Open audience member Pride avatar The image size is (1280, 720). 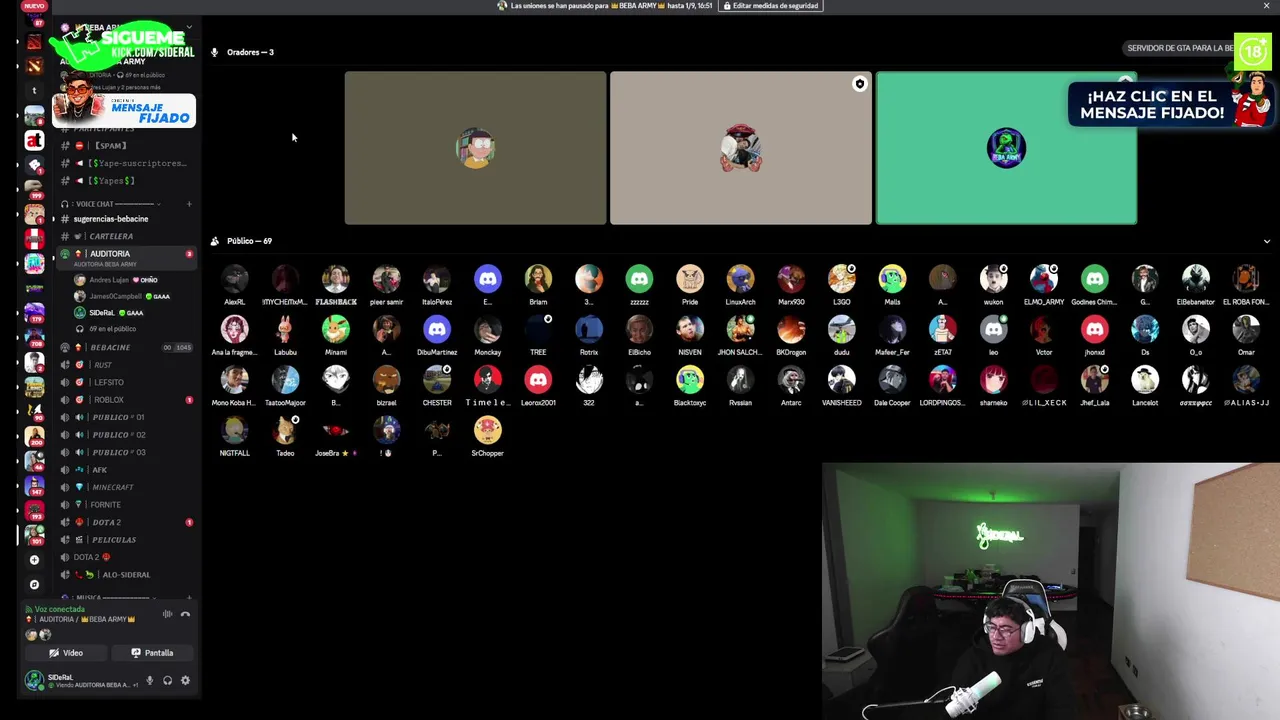pyautogui.click(x=690, y=279)
